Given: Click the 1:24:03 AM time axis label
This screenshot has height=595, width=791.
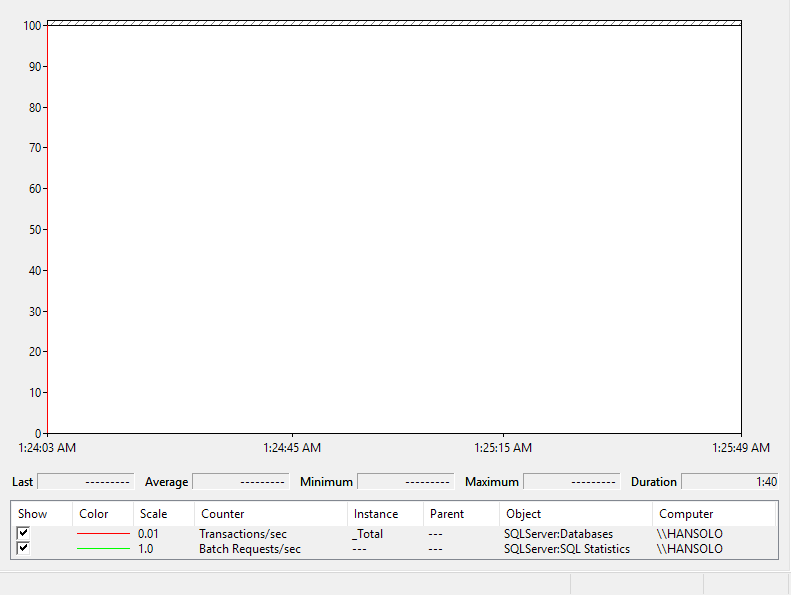Looking at the screenshot, I should click(x=47, y=448).
